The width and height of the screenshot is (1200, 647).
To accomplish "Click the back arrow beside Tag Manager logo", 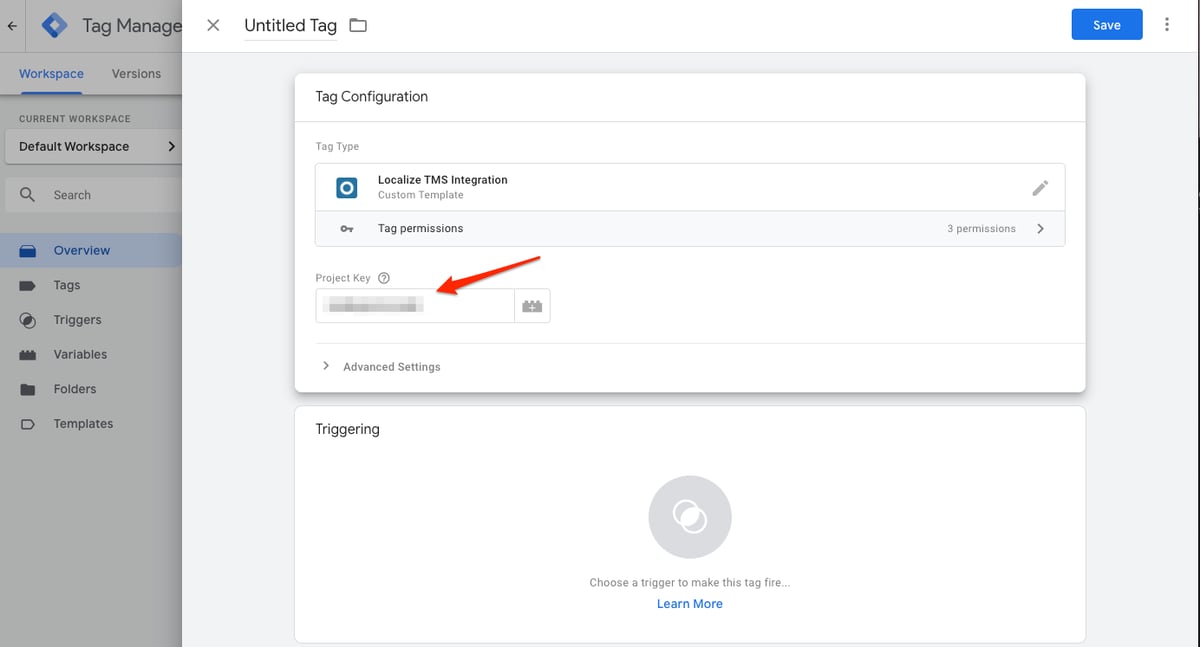I will [12, 26].
